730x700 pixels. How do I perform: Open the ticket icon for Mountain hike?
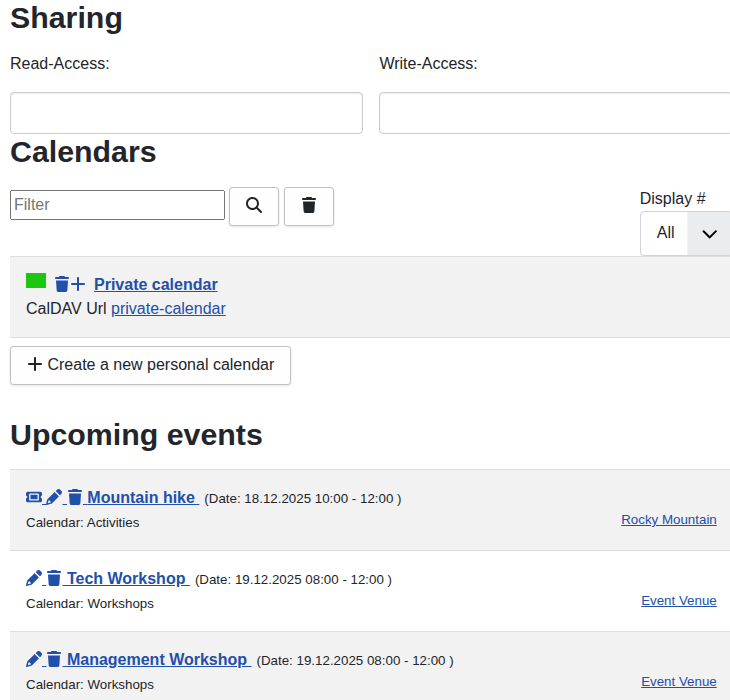pyautogui.click(x=34, y=497)
